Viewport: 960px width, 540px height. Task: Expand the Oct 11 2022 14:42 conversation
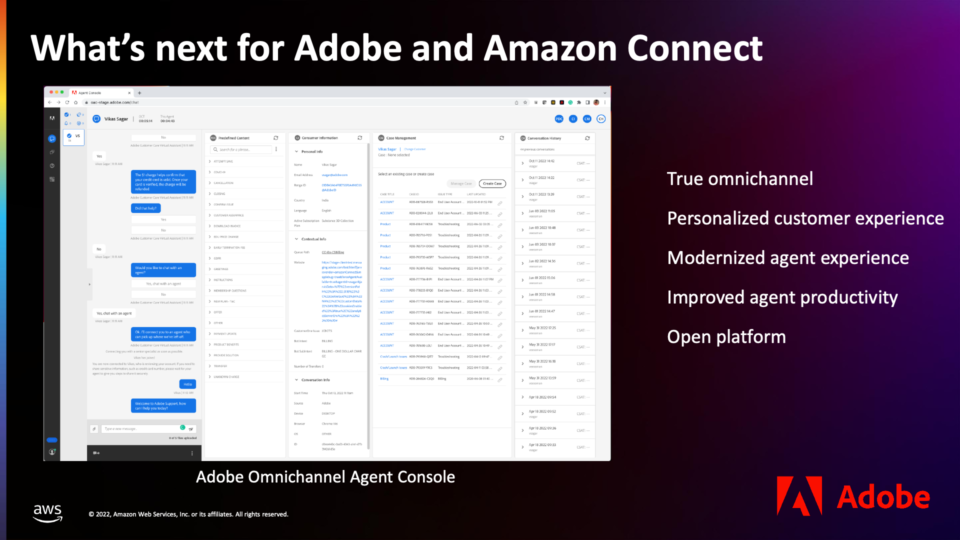tap(523, 163)
